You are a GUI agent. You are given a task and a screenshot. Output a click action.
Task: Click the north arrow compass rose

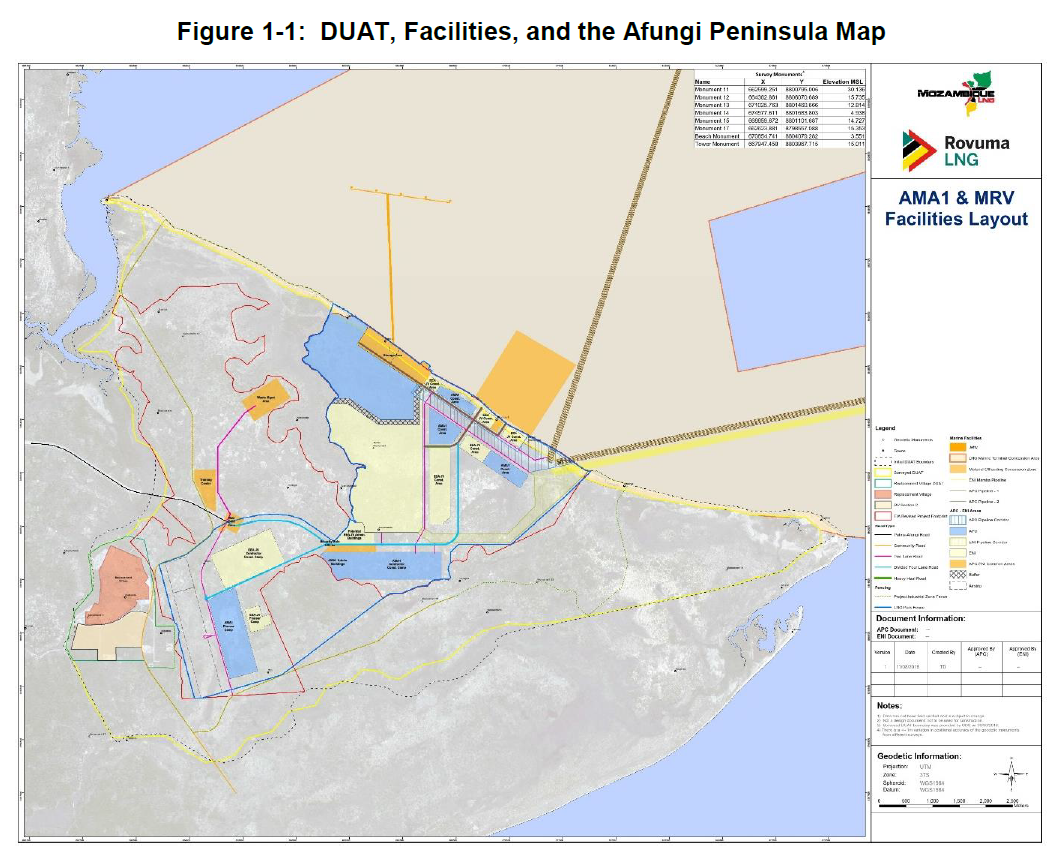click(x=1012, y=771)
